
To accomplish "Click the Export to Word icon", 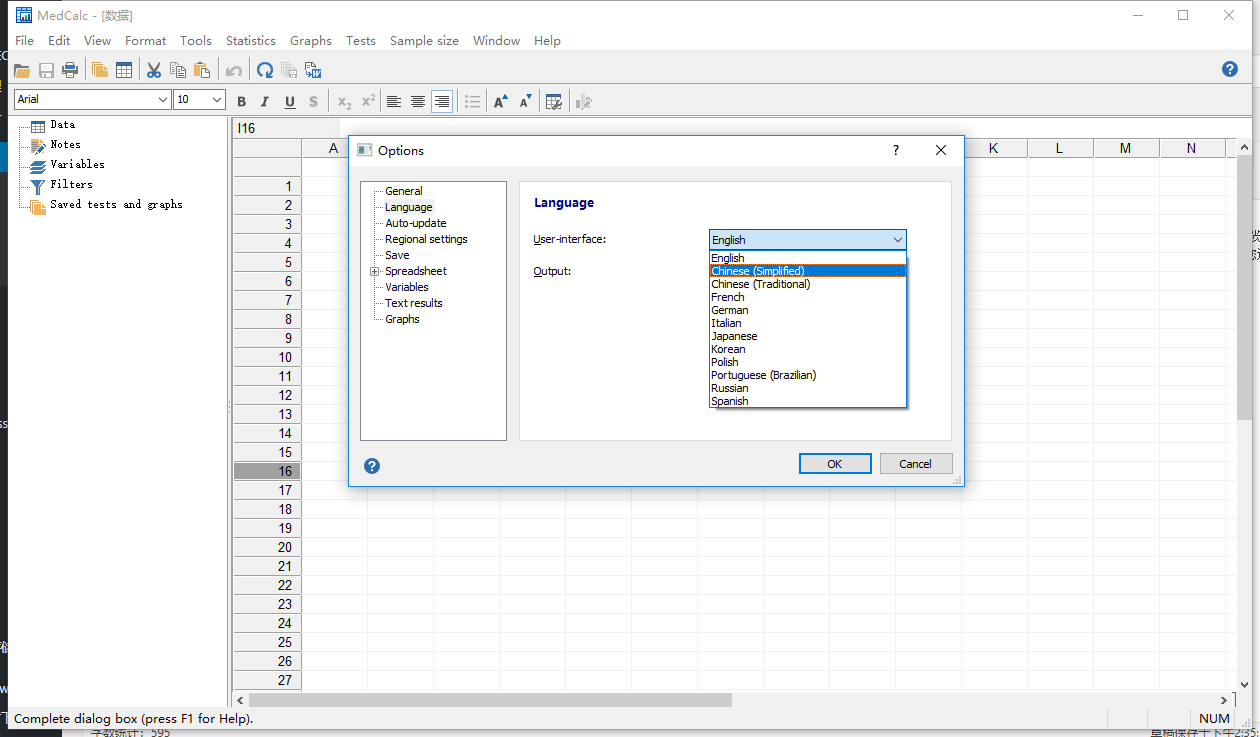I will 313,70.
